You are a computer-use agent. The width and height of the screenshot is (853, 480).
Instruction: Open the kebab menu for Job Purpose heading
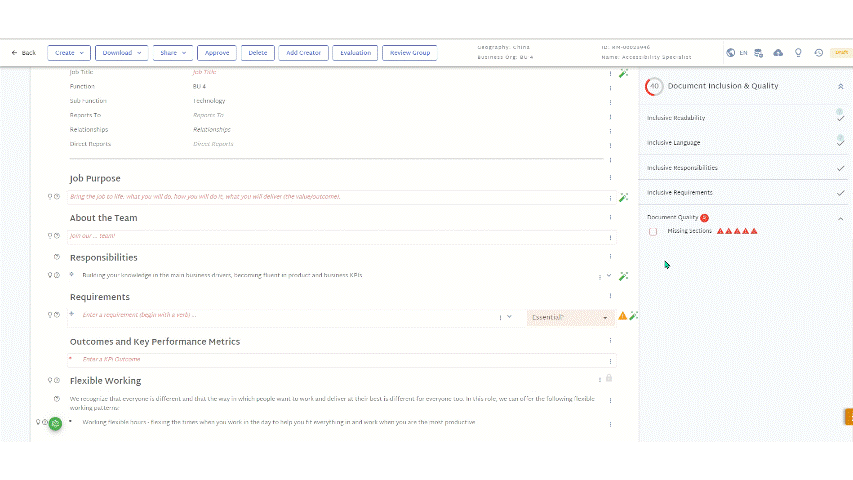tap(610, 177)
